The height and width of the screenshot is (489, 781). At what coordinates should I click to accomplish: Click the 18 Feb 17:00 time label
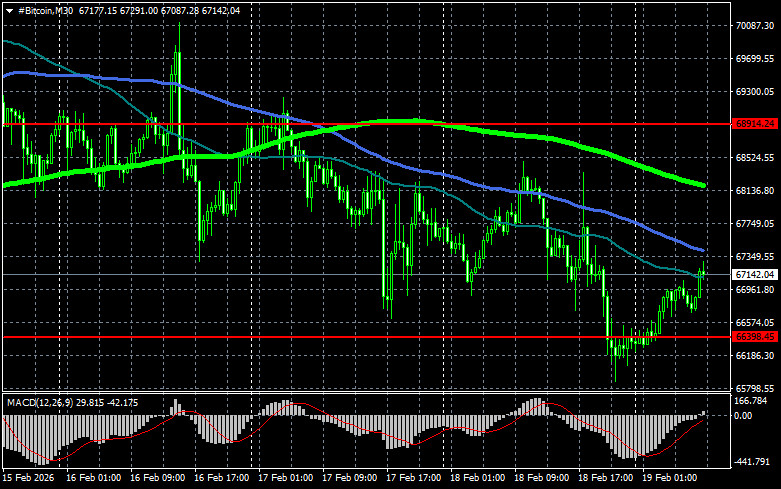coord(606,478)
